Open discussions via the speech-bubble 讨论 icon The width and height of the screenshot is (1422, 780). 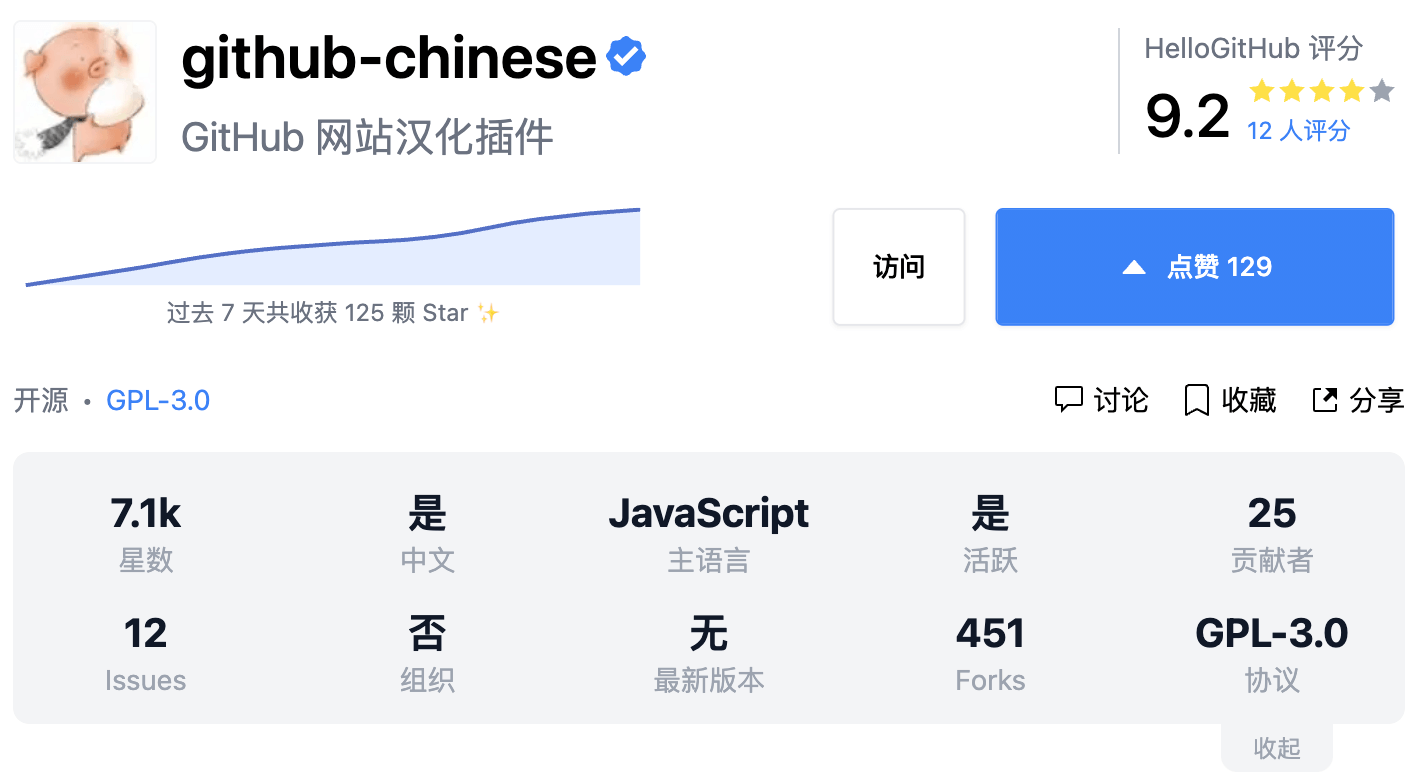click(x=1069, y=399)
